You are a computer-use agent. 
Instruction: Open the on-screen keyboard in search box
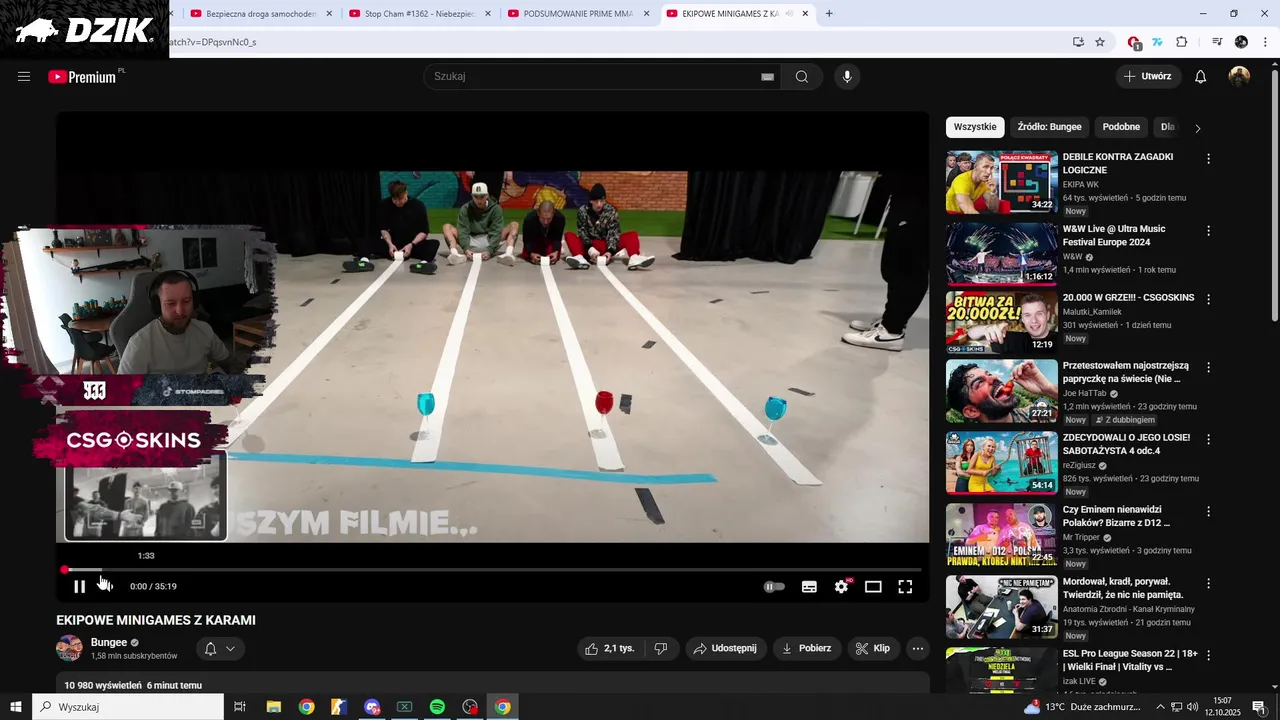(x=767, y=77)
